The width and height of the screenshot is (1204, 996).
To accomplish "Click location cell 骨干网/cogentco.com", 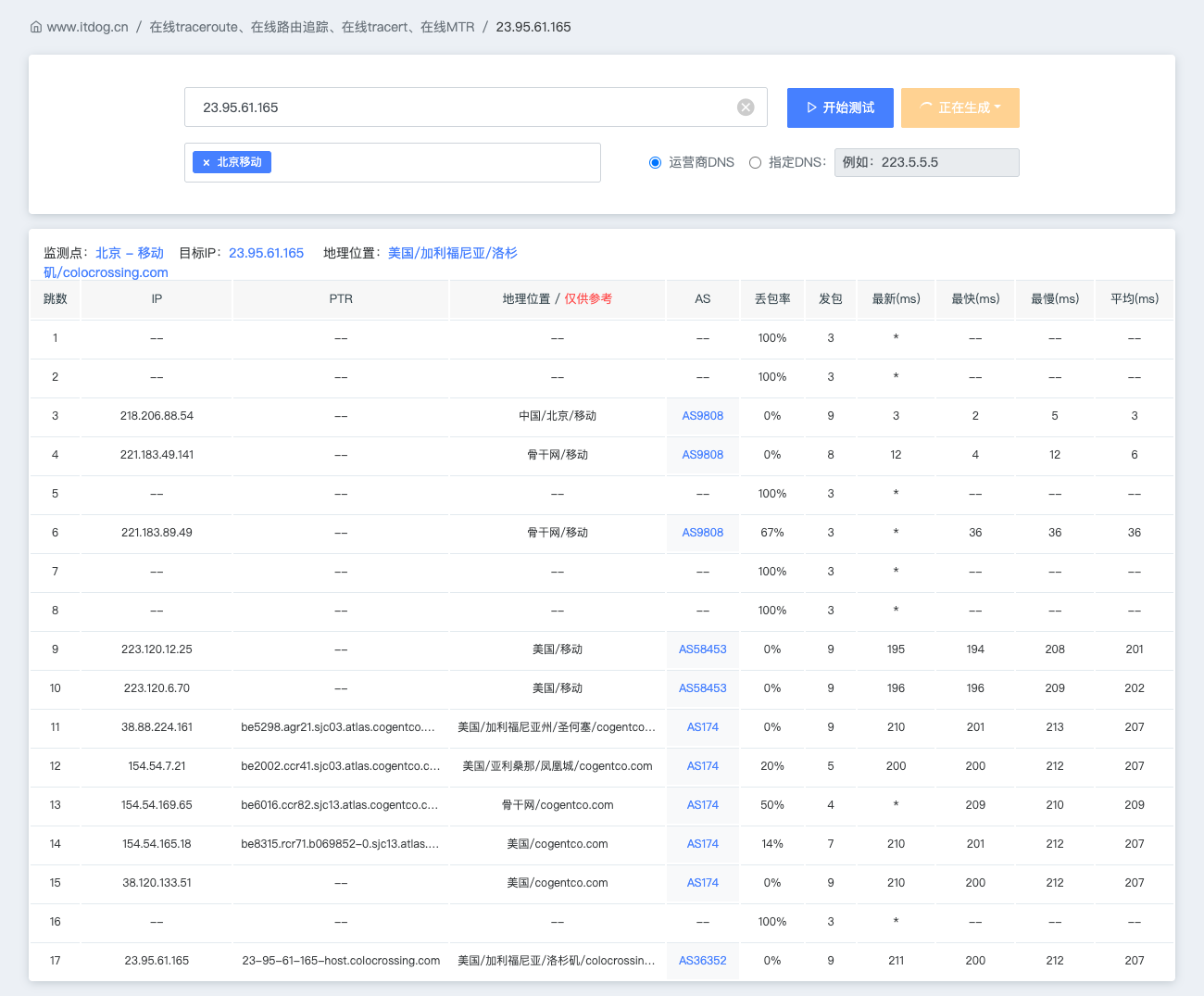I will pos(558,805).
